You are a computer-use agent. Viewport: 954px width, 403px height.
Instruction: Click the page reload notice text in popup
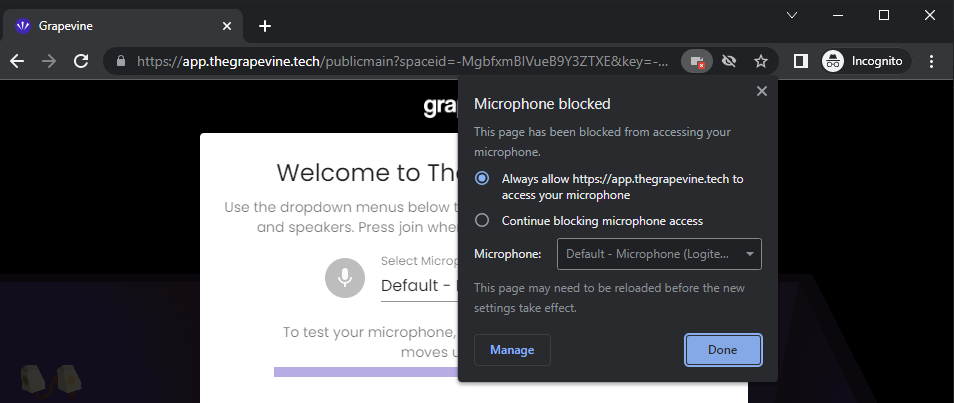point(609,298)
